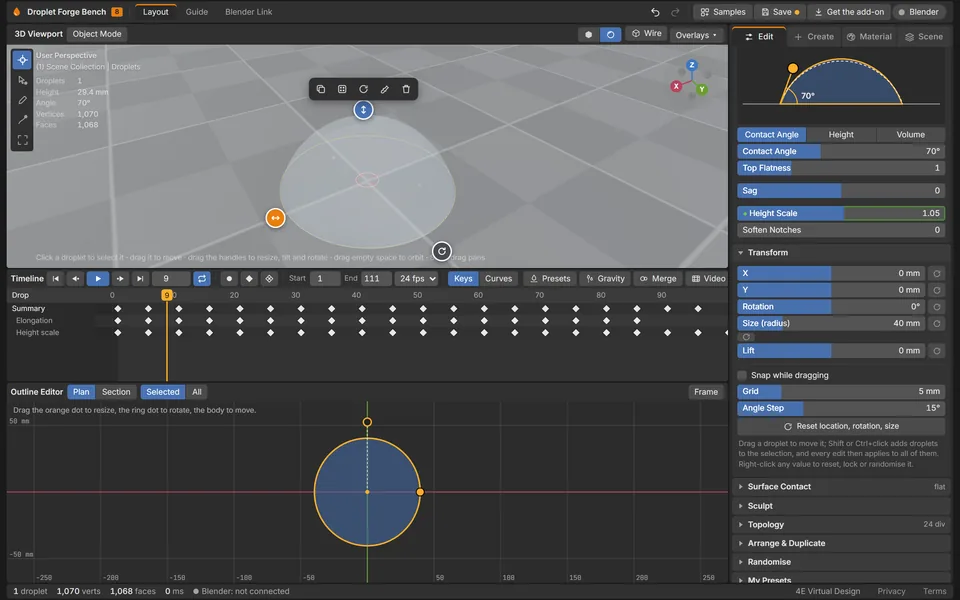Switch timeline to Keys view
Viewport: 960px width, 600px height.
point(463,279)
